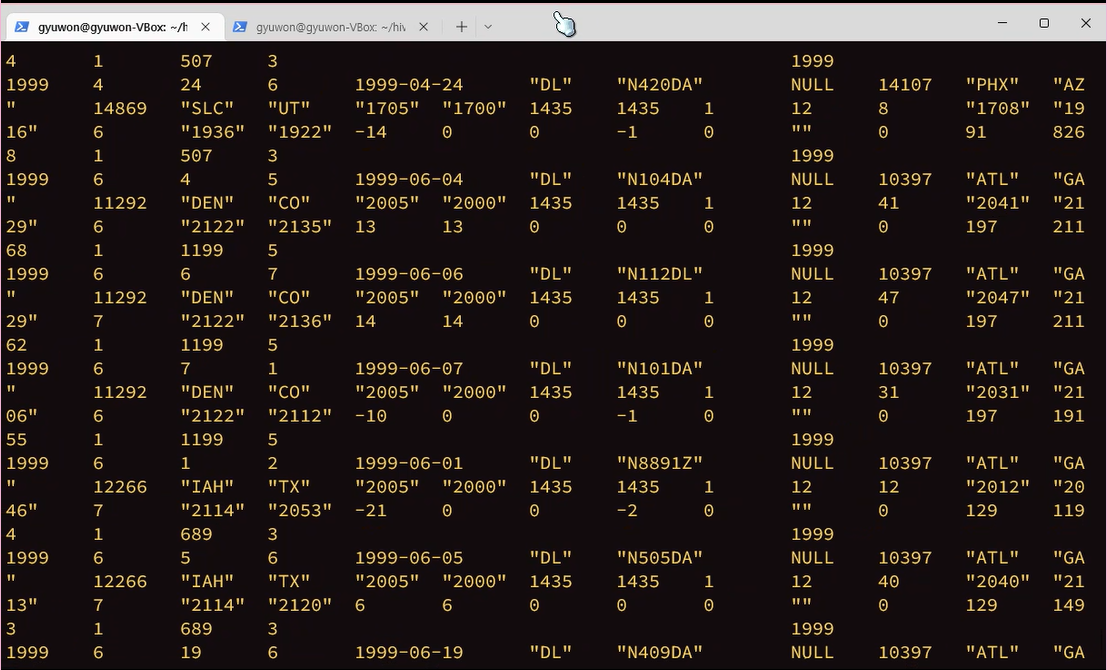Image resolution: width=1107 pixels, height=670 pixels.
Task: Select the time value "1700"
Action: pyautogui.click(x=474, y=109)
